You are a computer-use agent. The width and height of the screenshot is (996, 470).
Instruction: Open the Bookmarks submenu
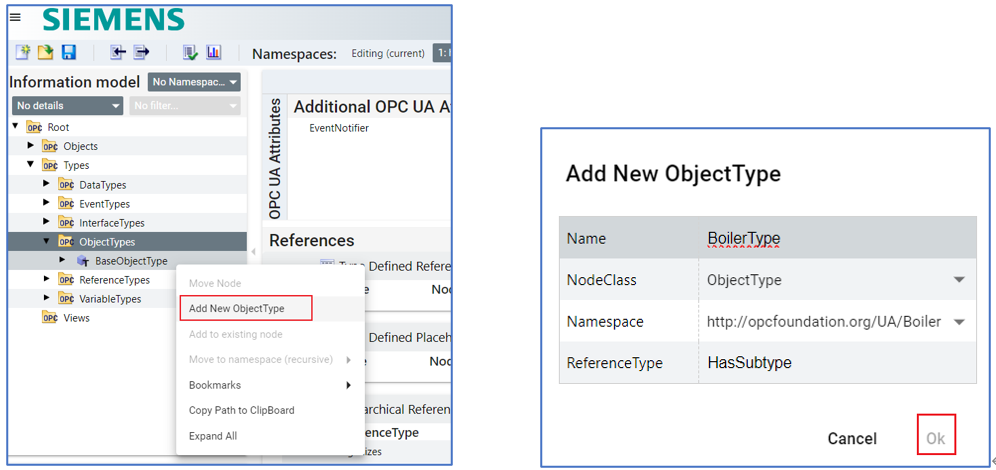click(x=270, y=385)
